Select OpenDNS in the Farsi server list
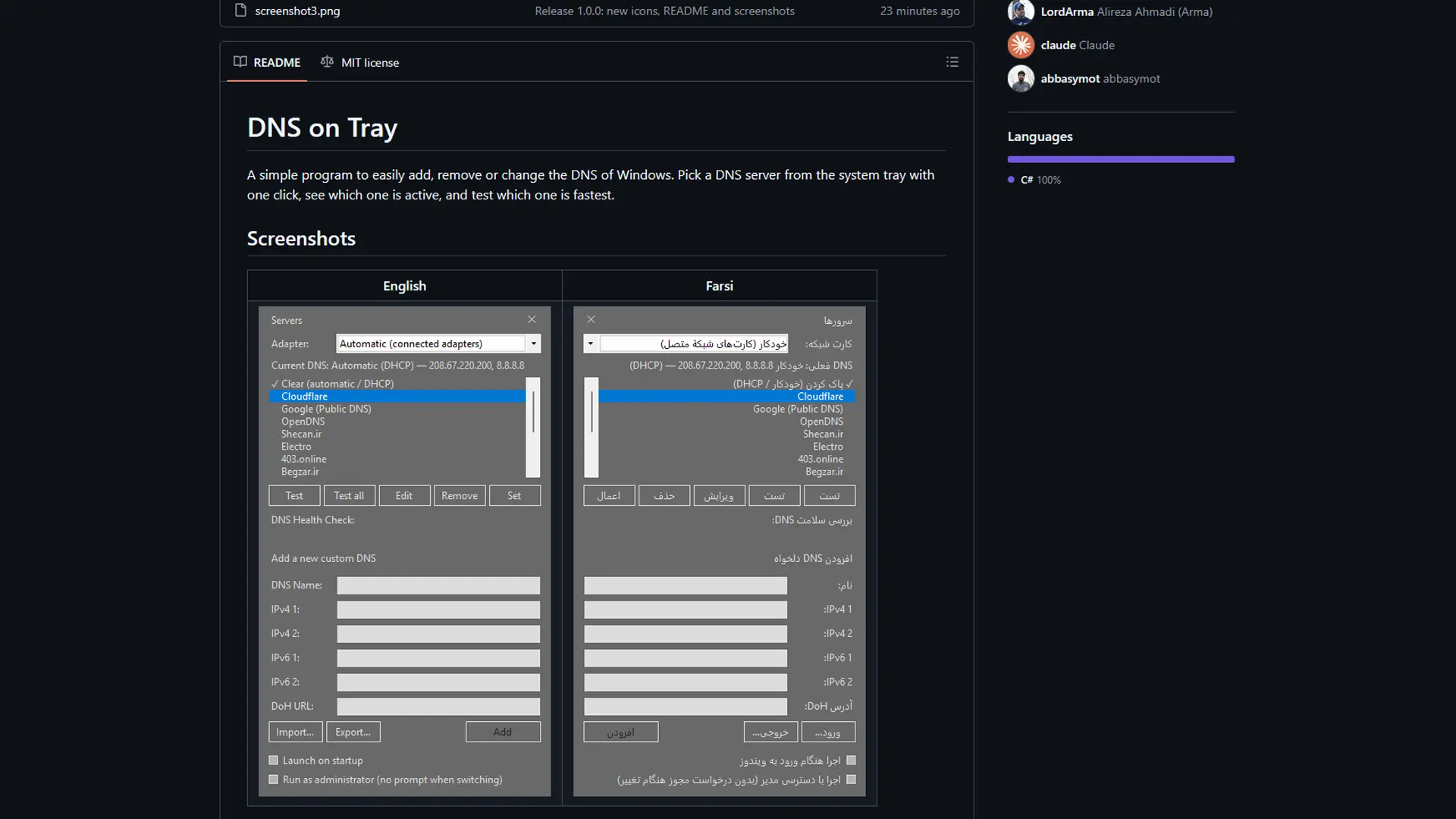Screen dimensions: 1456x819 tap(726, 422)
